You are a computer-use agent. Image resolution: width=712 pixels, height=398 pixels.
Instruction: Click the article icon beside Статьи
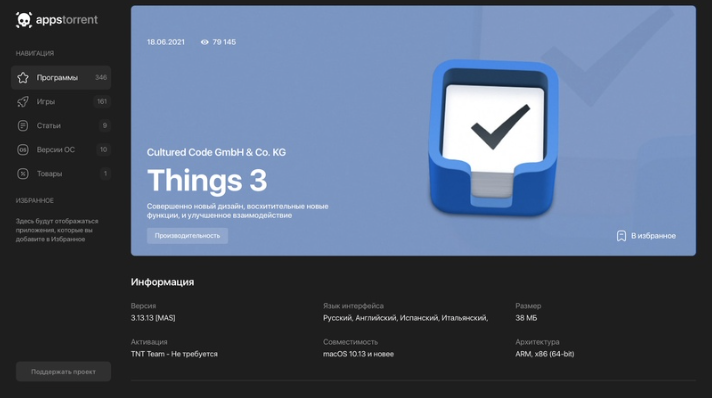(x=23, y=126)
